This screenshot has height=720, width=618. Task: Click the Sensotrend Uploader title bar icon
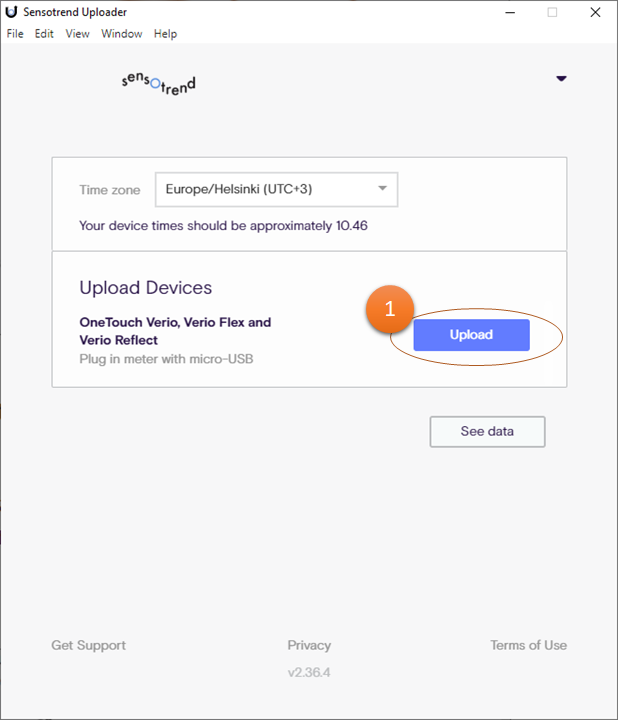11,12
